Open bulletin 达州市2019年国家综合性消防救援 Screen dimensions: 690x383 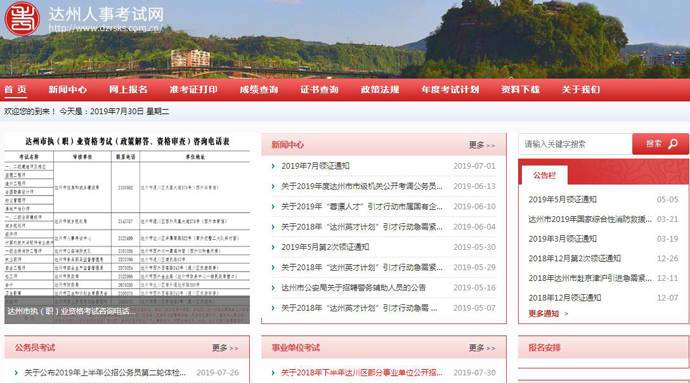click(590, 219)
